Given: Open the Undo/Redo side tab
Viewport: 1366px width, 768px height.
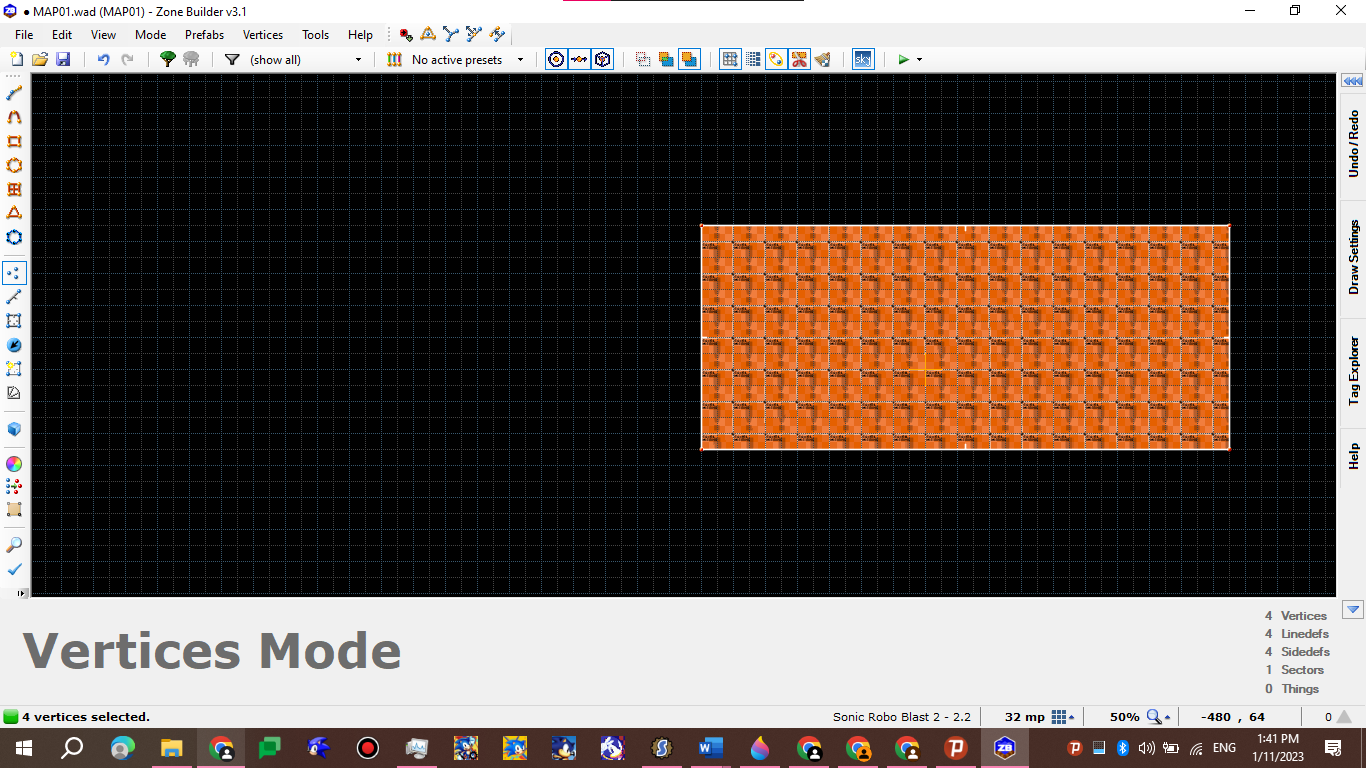Looking at the screenshot, I should click(1353, 143).
